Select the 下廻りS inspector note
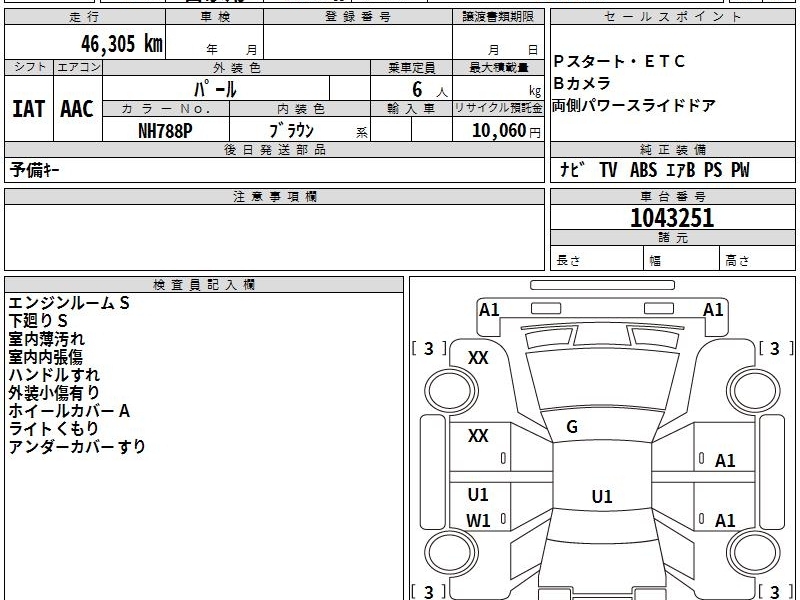The height and width of the screenshot is (600, 800). tap(38, 321)
